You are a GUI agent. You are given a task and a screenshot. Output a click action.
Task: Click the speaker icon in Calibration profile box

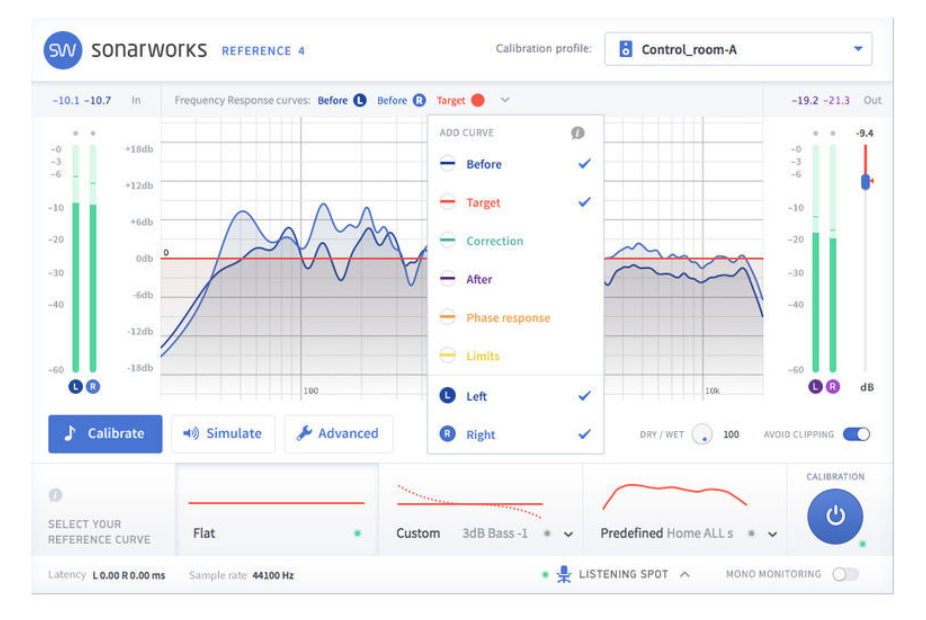pyautogui.click(x=625, y=49)
